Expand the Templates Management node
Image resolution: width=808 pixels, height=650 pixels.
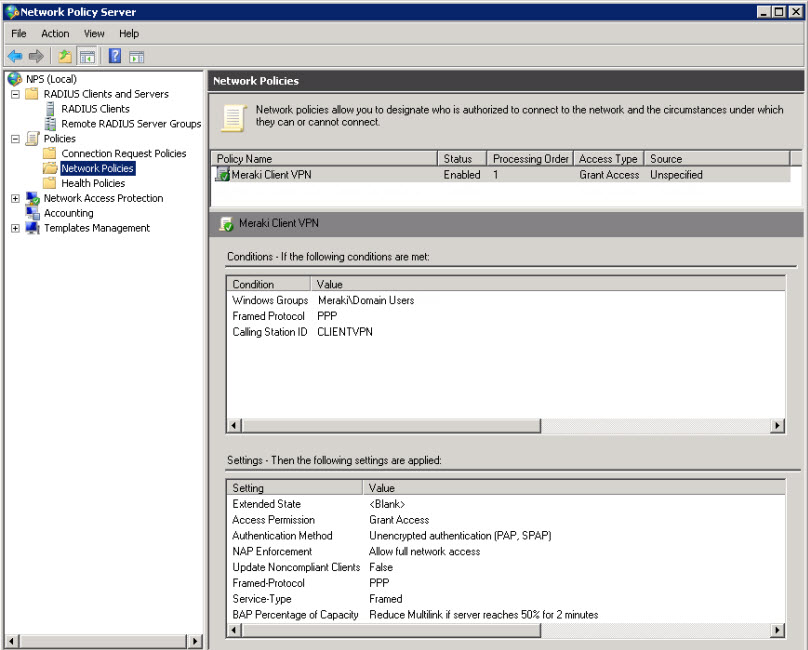pyautogui.click(x=15, y=228)
